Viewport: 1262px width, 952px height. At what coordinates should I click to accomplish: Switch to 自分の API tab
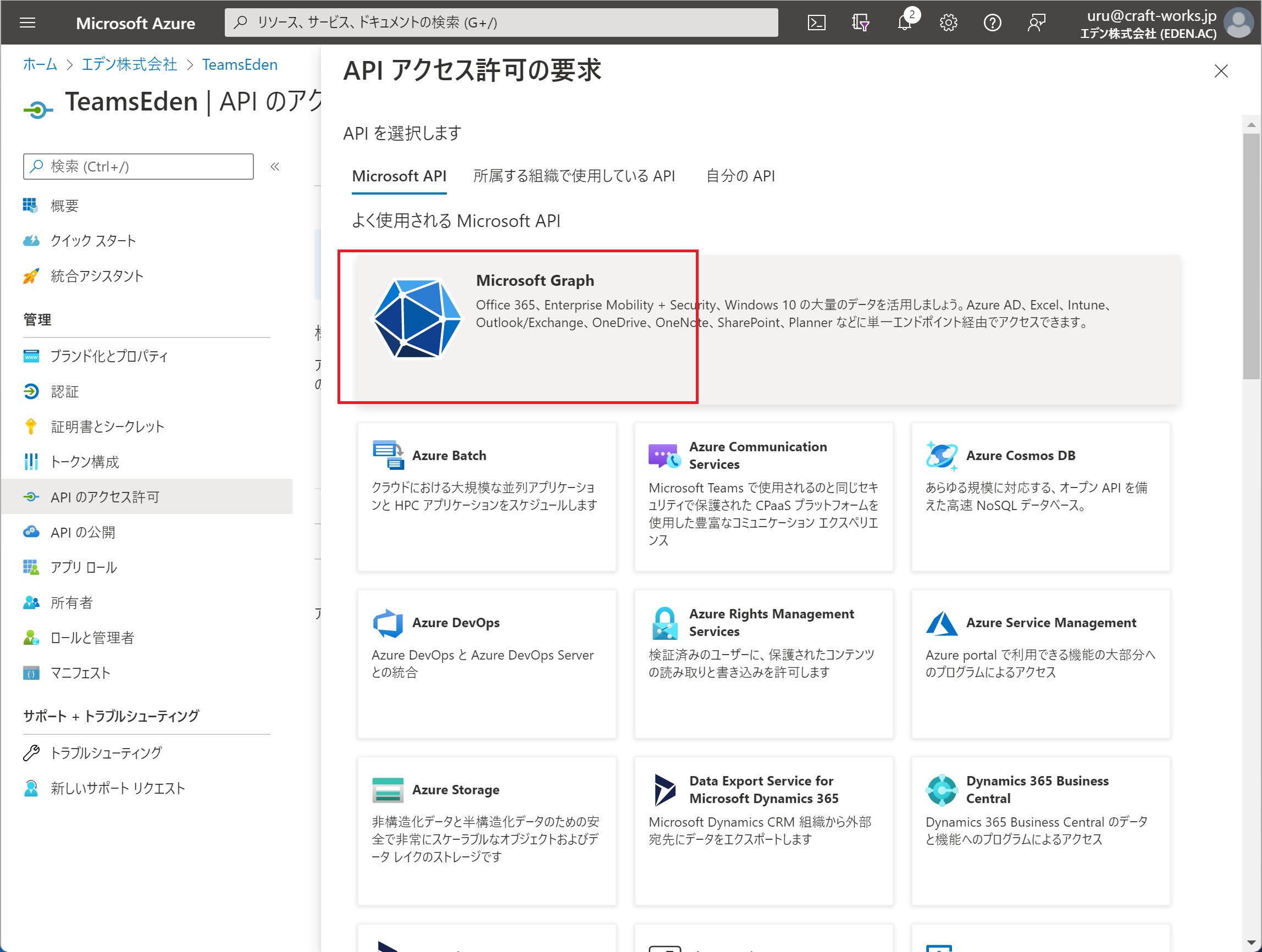740,176
